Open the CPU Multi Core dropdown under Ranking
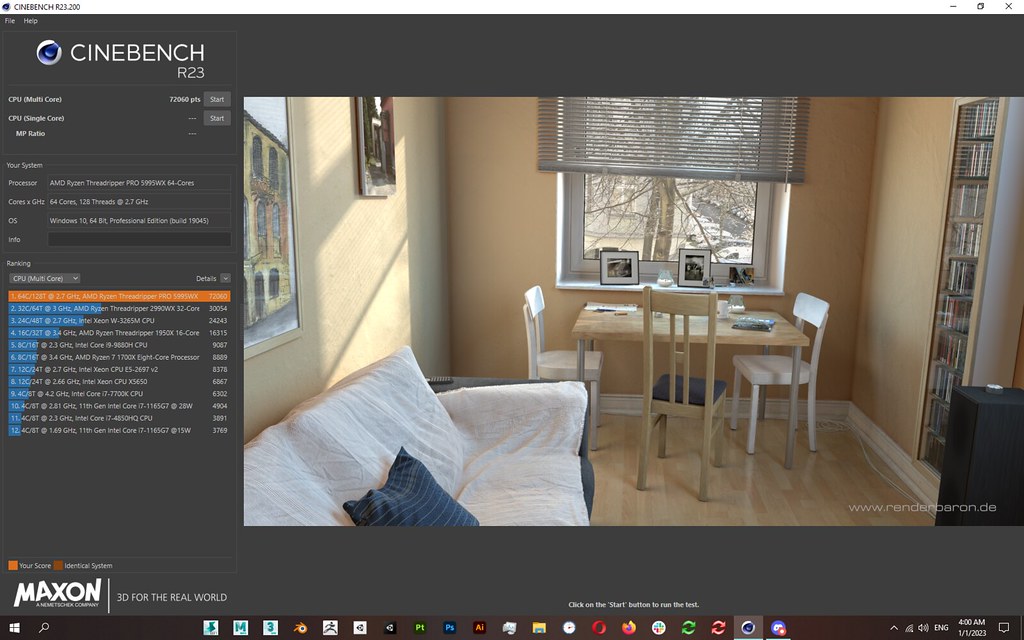Screen dimensions: 1024x640 tap(44, 278)
